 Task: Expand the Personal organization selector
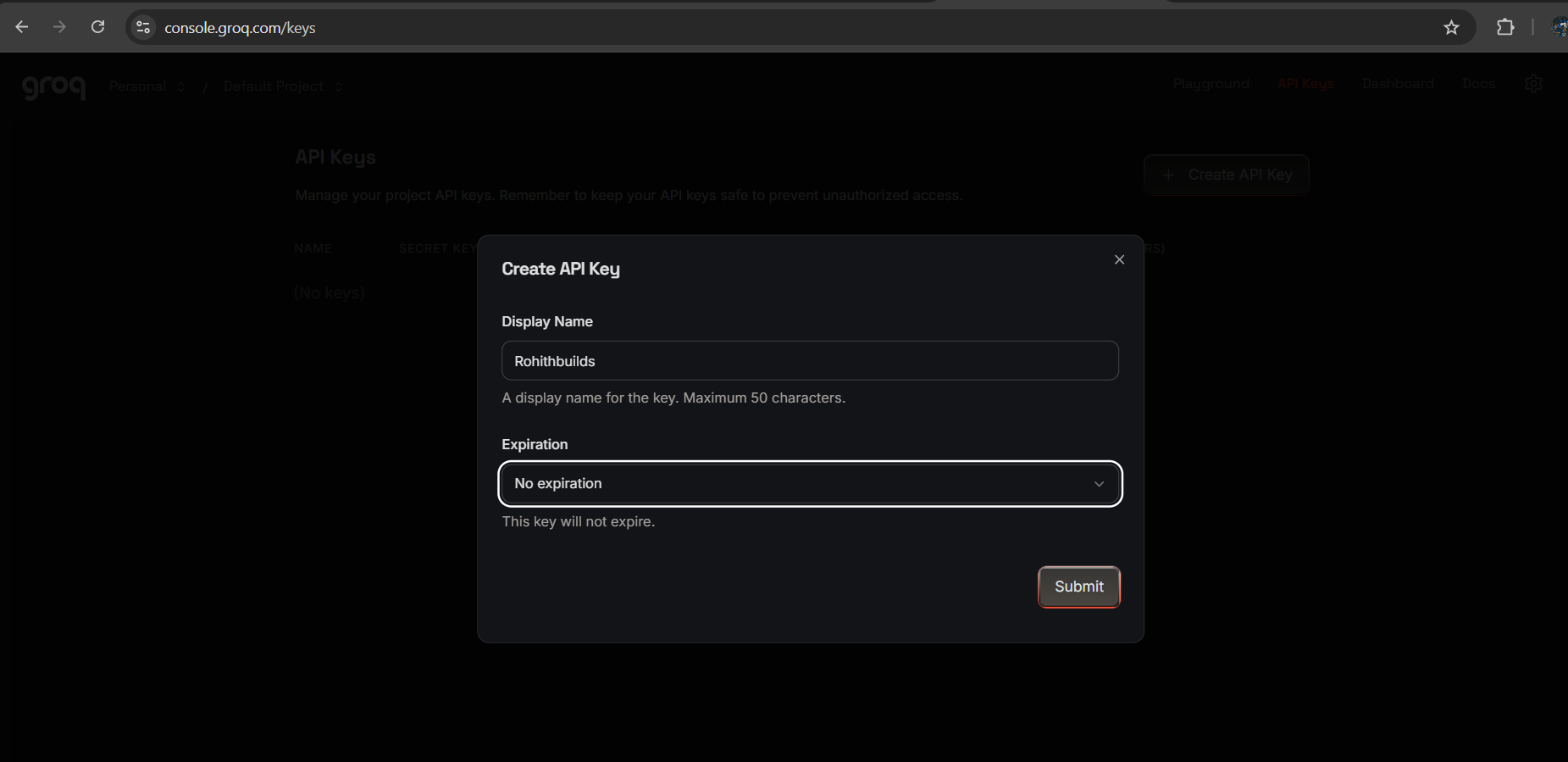pos(147,86)
